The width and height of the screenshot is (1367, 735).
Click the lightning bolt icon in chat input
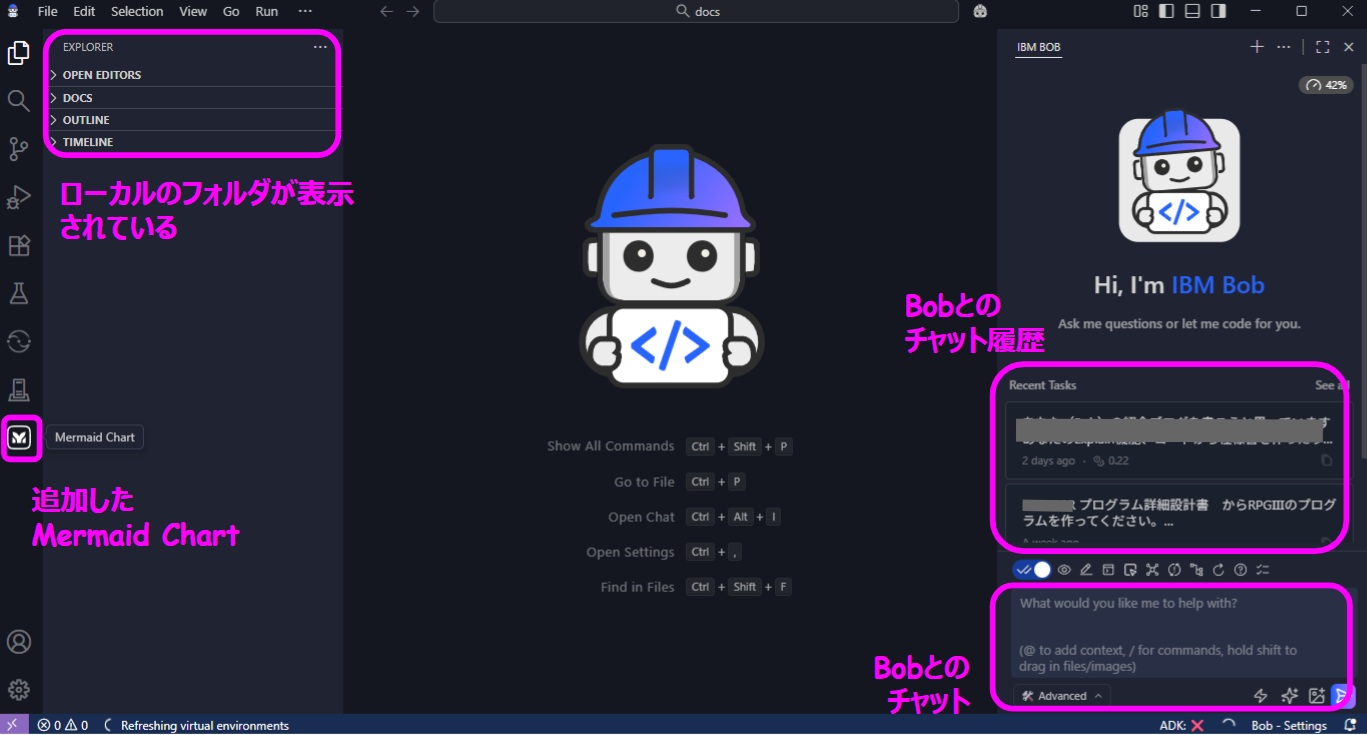(1261, 696)
